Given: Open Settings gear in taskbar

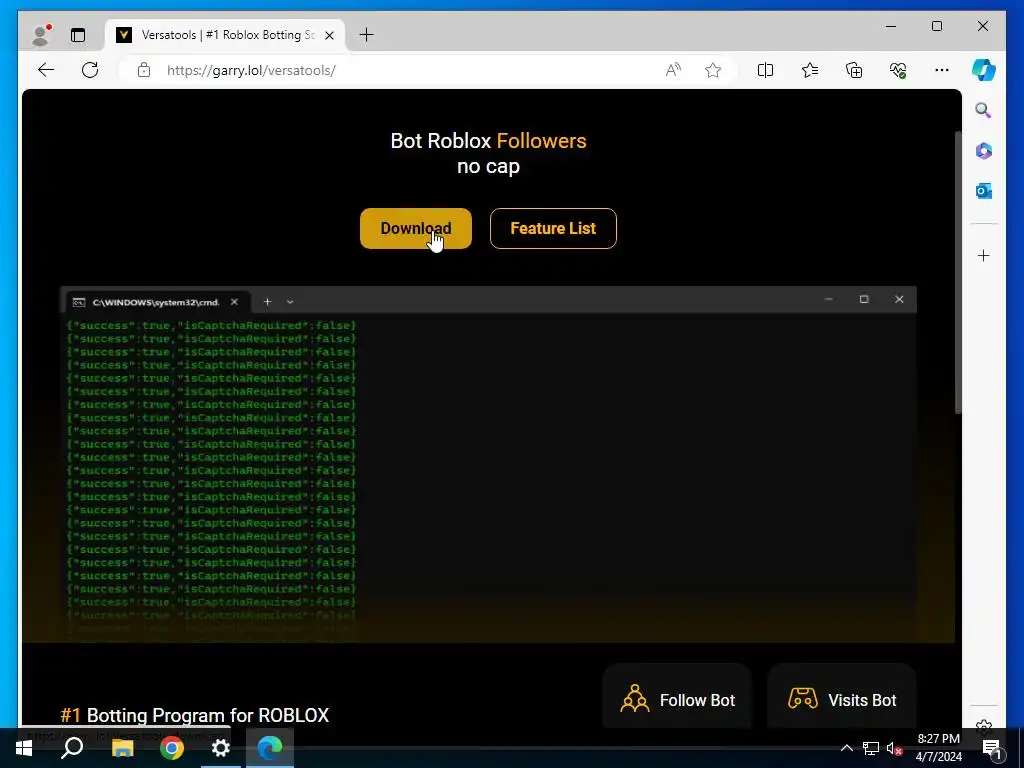Looking at the screenshot, I should (221, 748).
